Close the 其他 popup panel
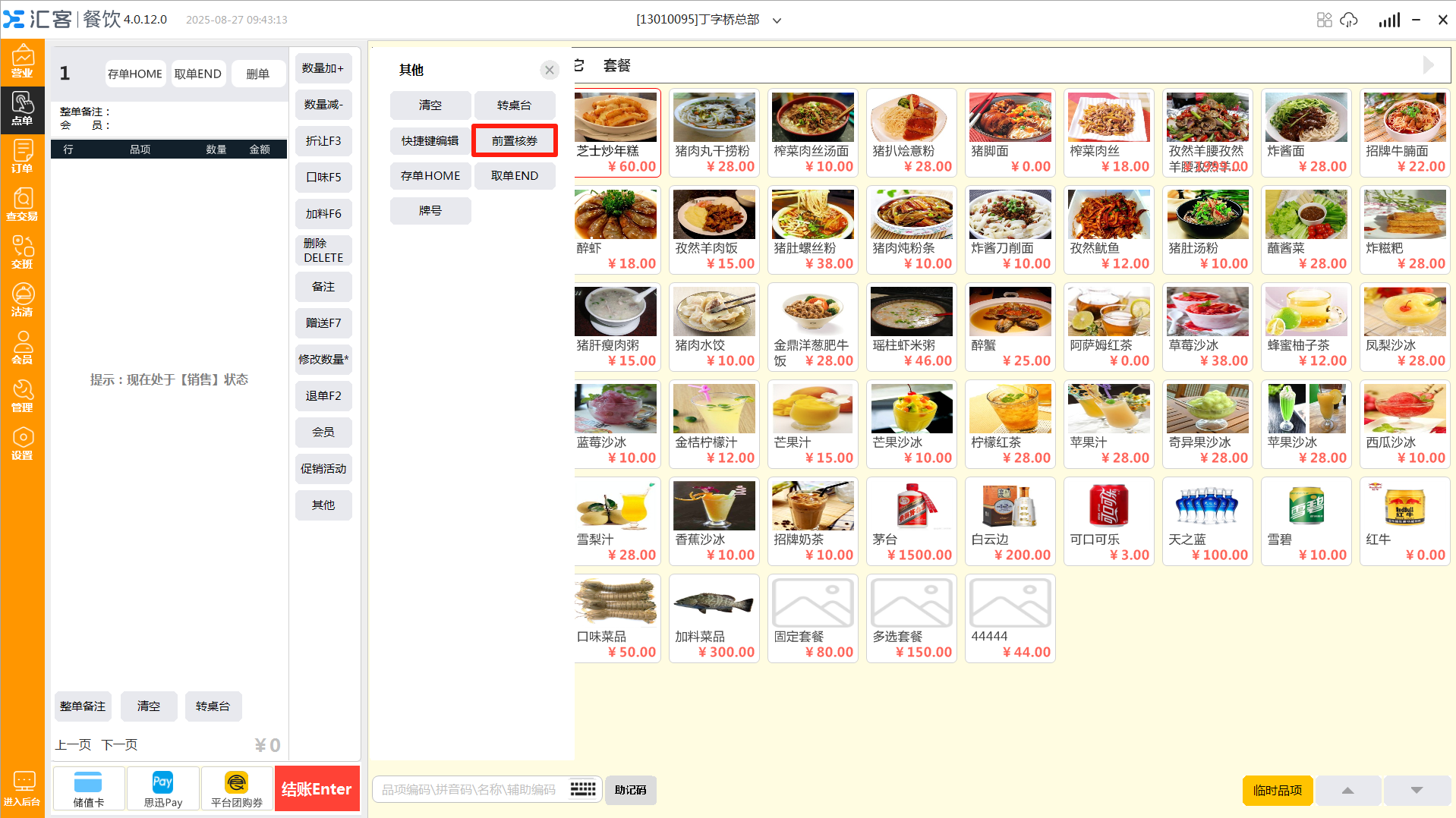Viewport: 1456px width, 818px height. (550, 71)
